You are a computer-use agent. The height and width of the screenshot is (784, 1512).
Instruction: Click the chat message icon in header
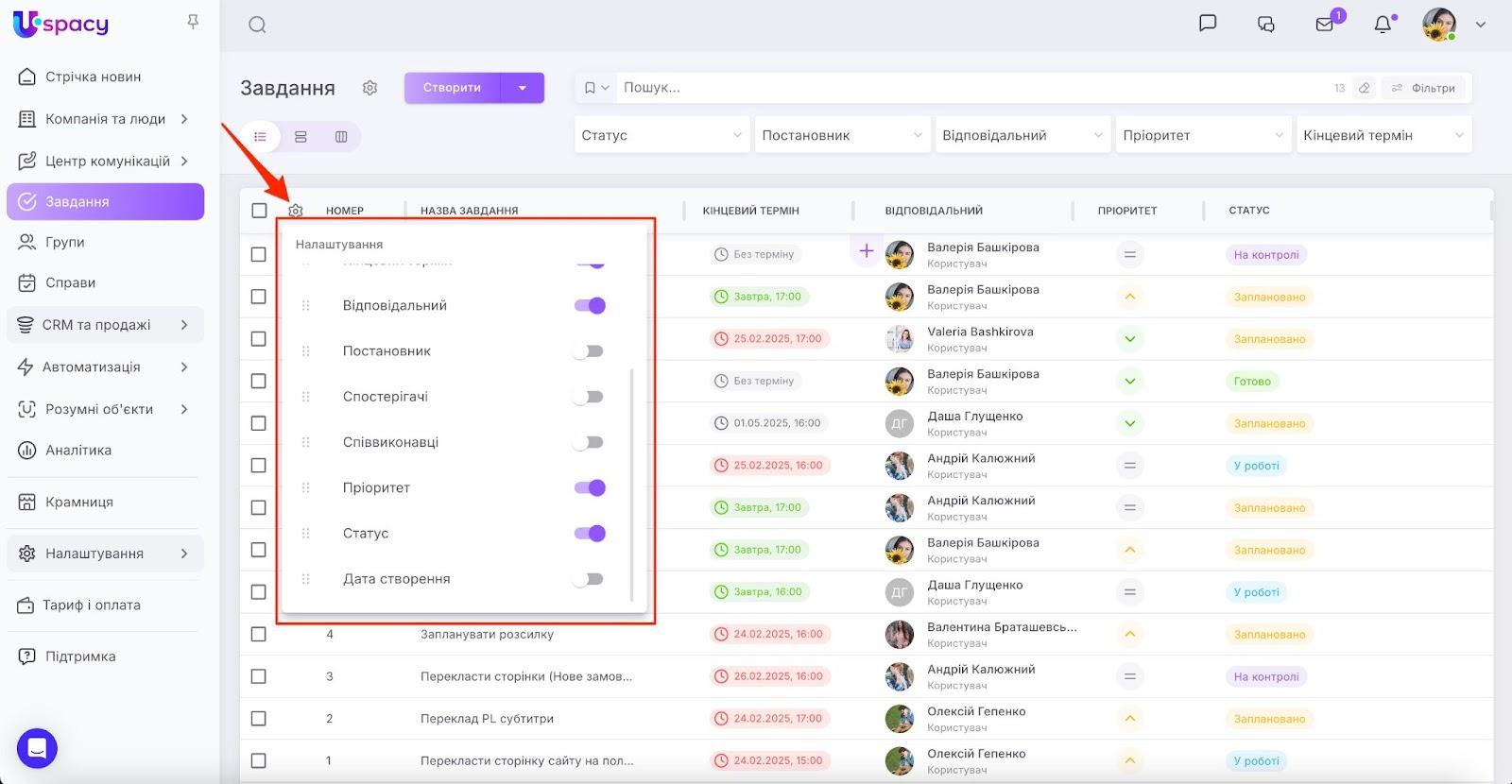pyautogui.click(x=1207, y=24)
